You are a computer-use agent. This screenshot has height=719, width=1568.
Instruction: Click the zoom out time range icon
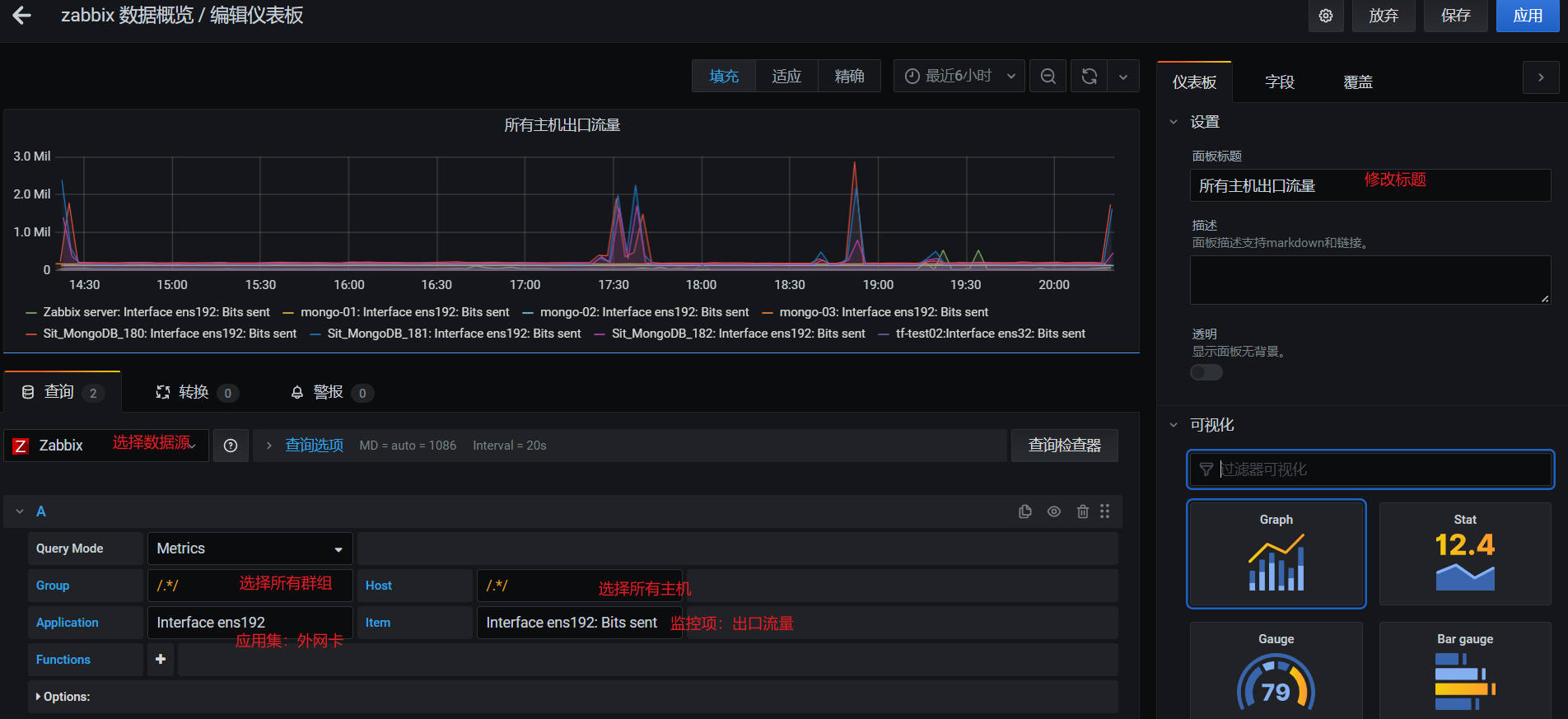1048,76
